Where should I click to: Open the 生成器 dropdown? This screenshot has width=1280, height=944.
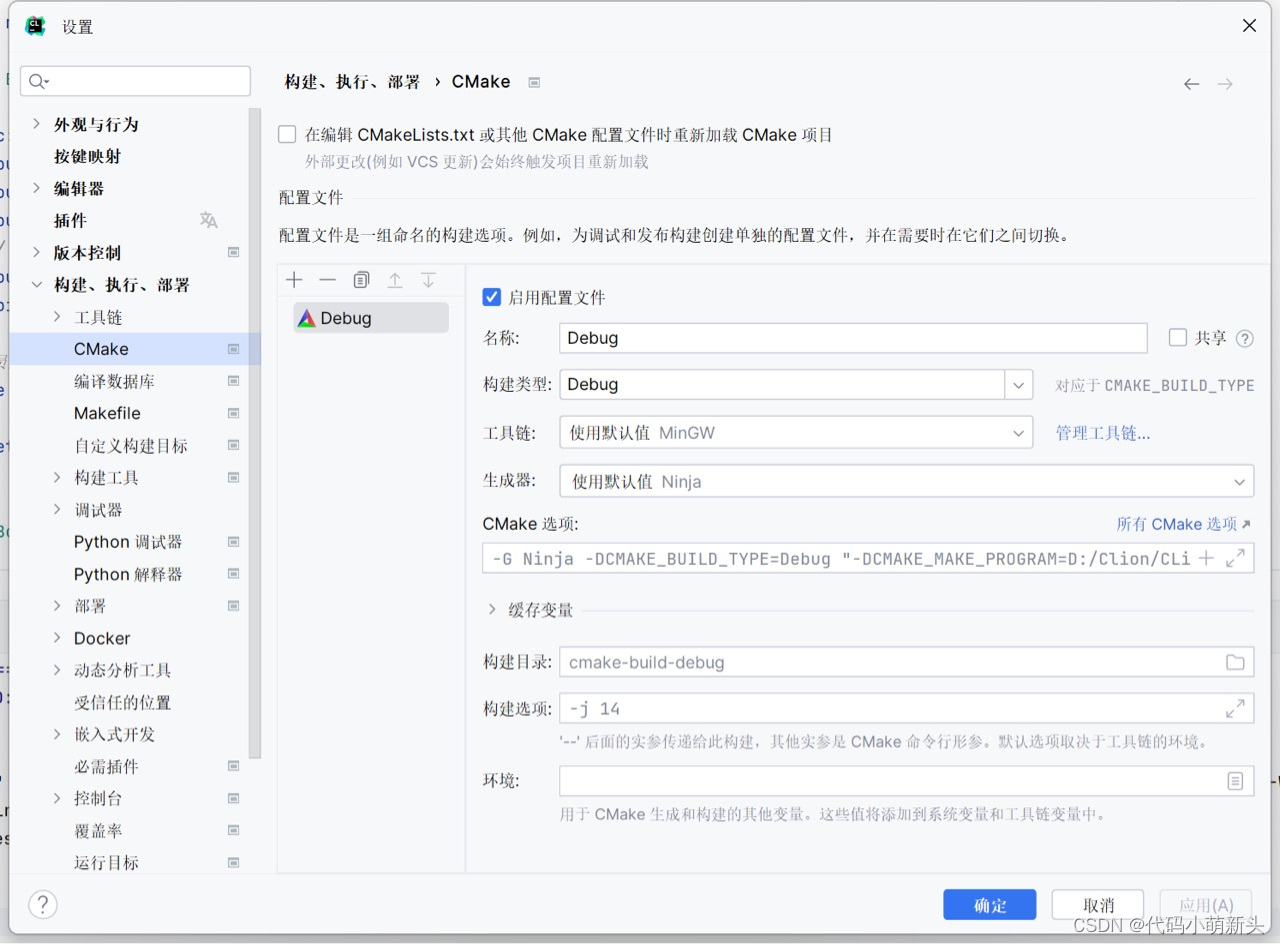pyautogui.click(x=1240, y=481)
